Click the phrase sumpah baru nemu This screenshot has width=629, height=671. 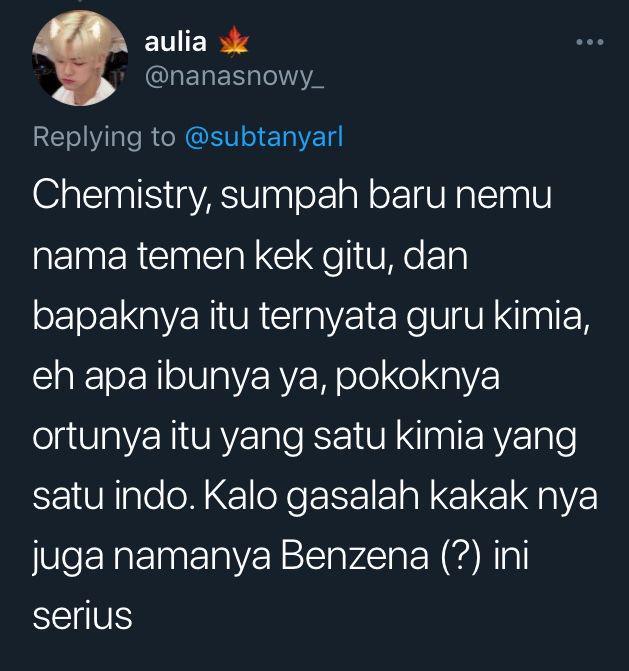(x=386, y=196)
